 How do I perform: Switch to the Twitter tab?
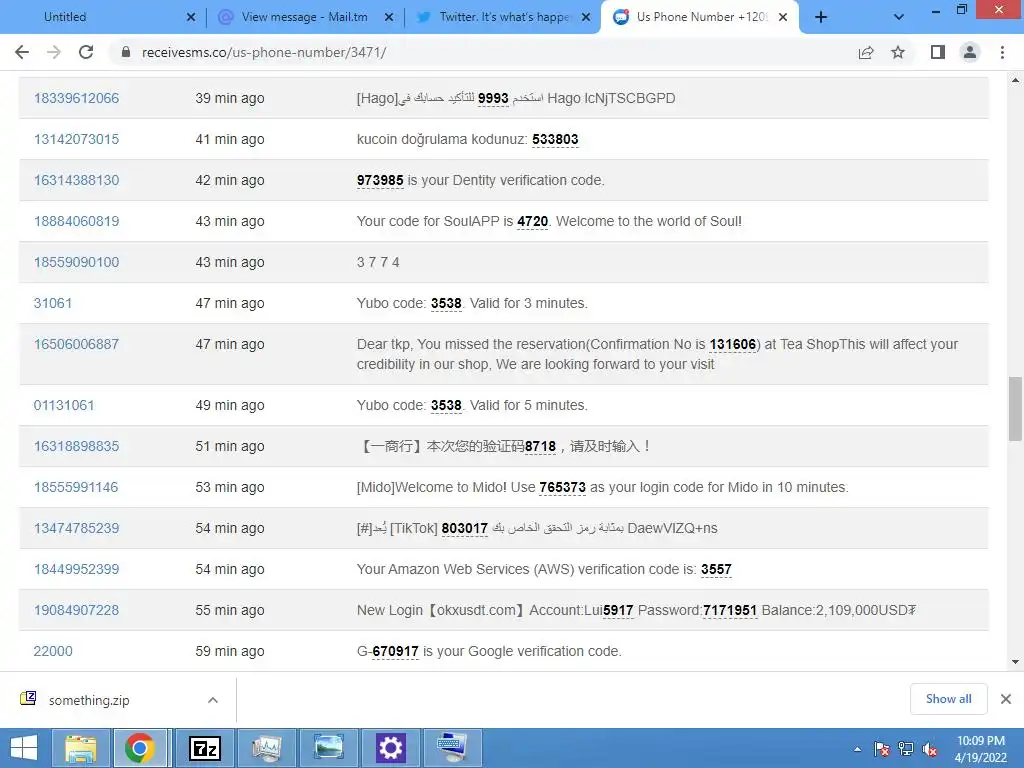pos(504,17)
